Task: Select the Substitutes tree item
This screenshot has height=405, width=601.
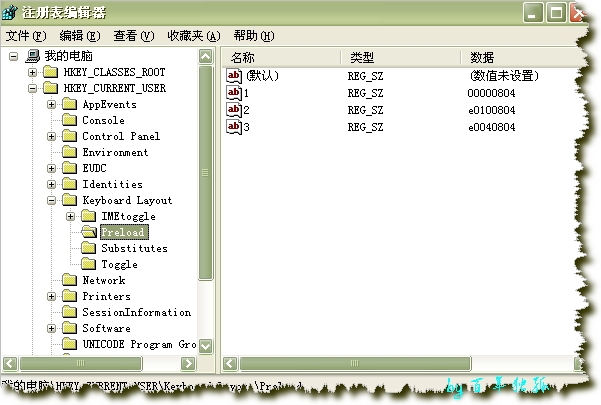Action: 134,248
